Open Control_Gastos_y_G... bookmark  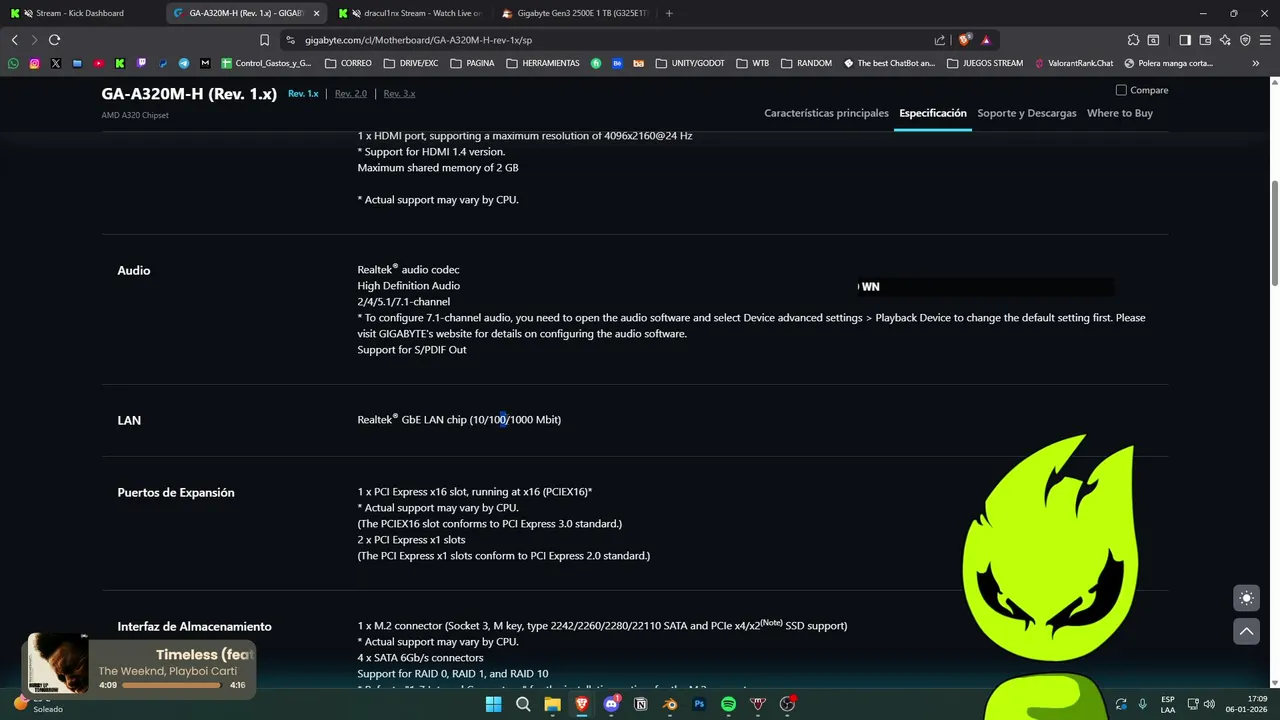pos(266,63)
